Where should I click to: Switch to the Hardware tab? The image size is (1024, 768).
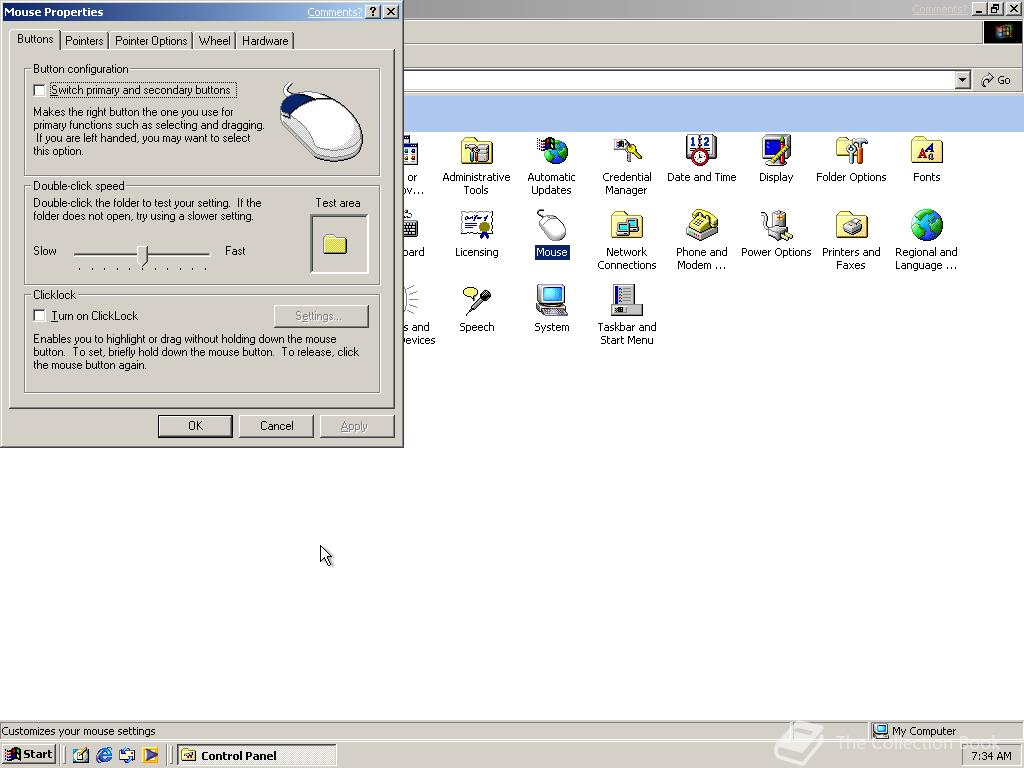tap(264, 40)
